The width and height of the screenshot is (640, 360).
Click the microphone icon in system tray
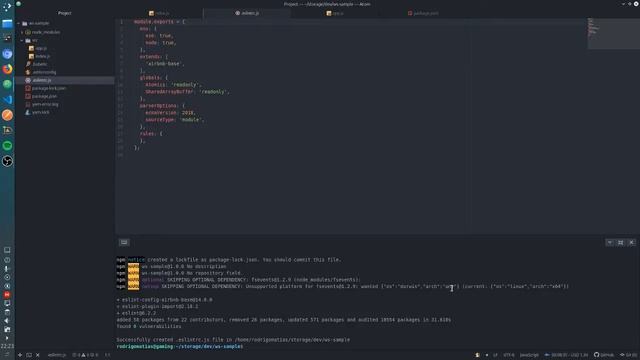tap(7, 269)
